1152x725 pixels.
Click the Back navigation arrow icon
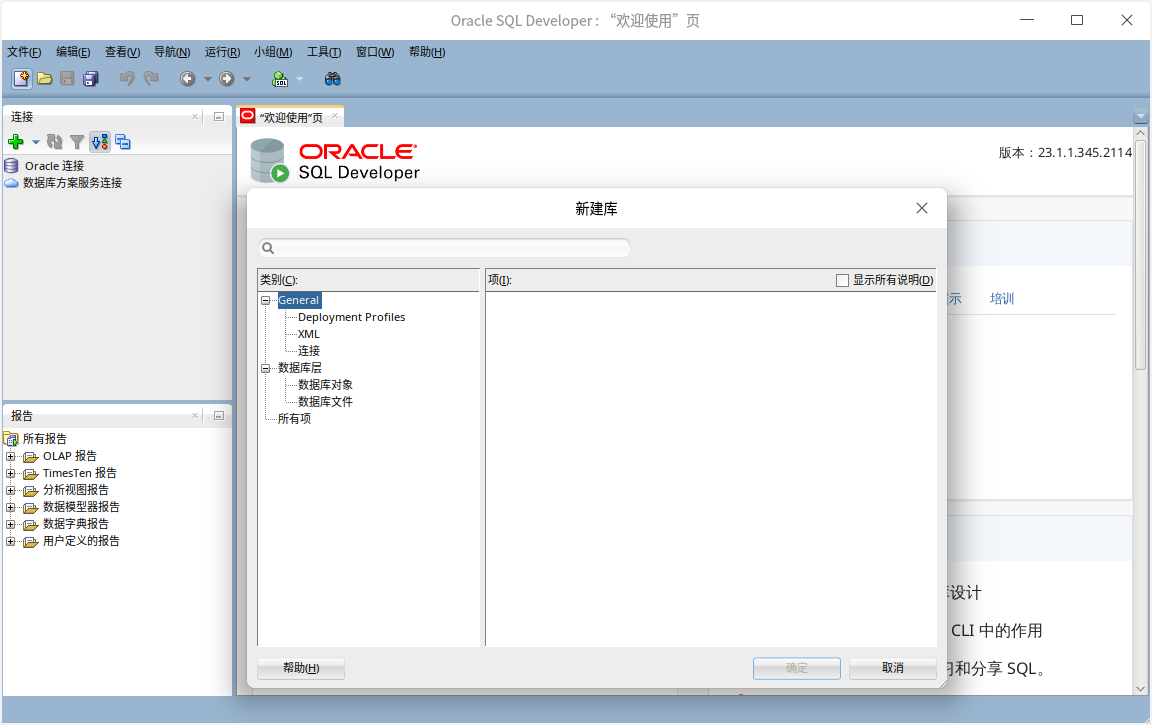188,79
